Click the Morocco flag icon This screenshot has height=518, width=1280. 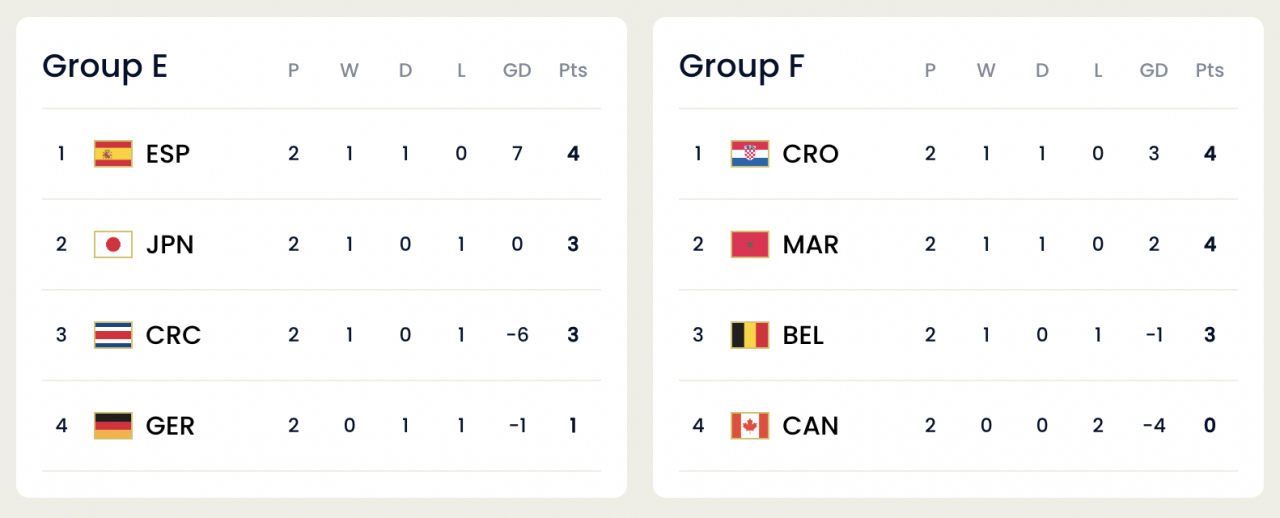(750, 245)
